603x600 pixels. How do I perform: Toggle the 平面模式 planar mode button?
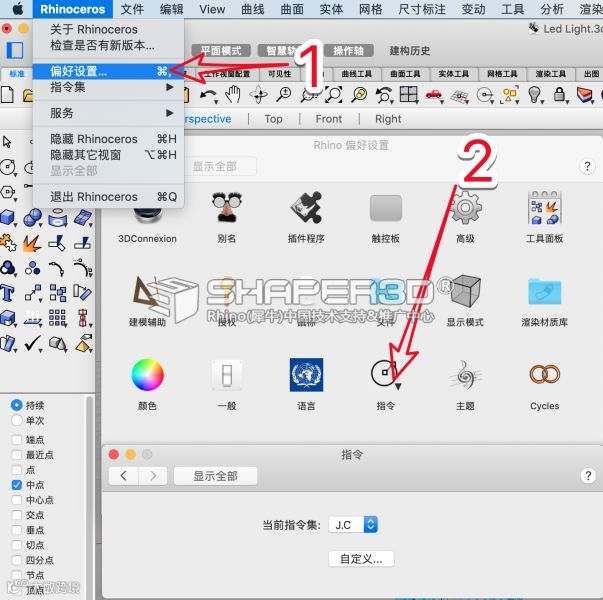point(221,50)
